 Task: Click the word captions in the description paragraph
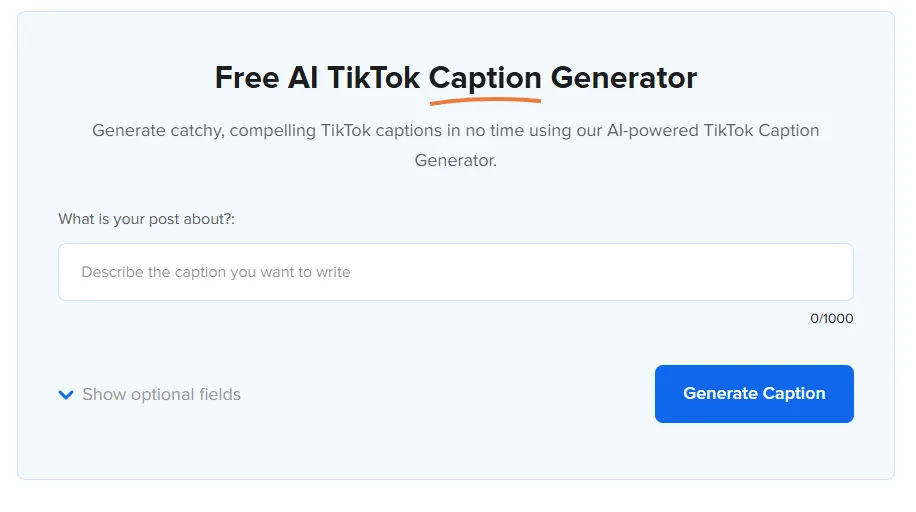point(408,130)
